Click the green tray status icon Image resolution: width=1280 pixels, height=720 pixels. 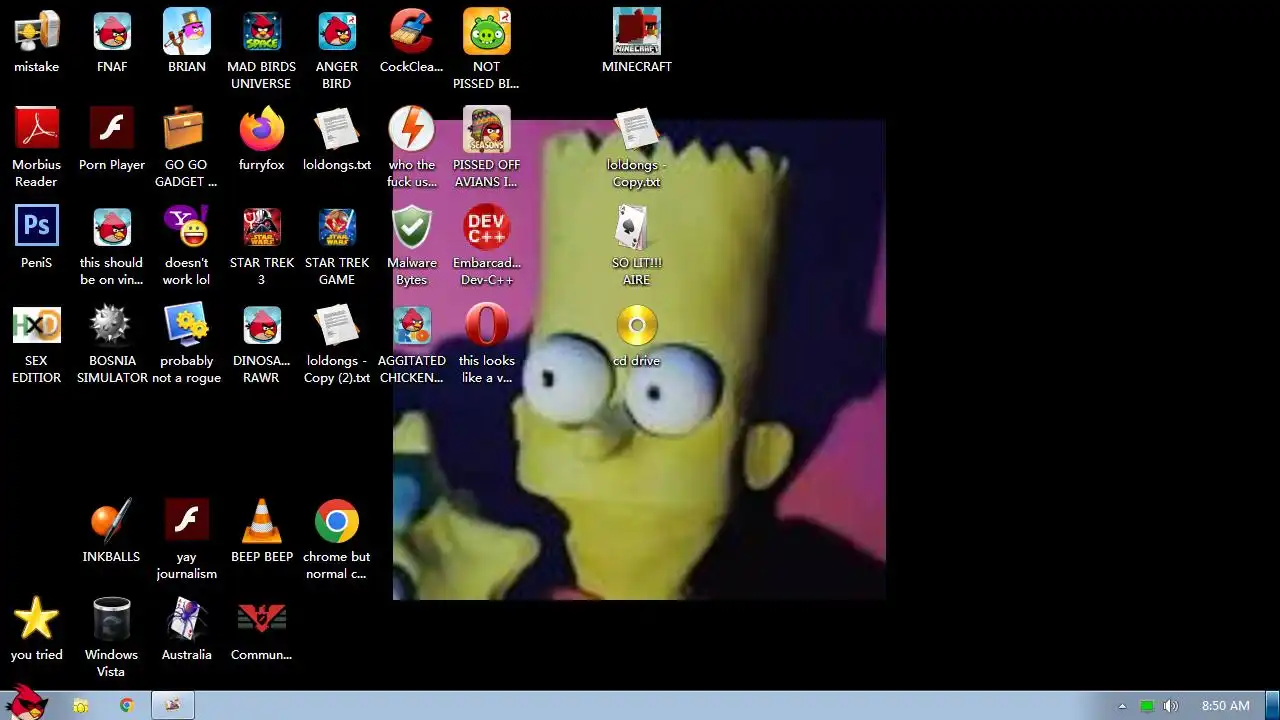coord(1147,706)
